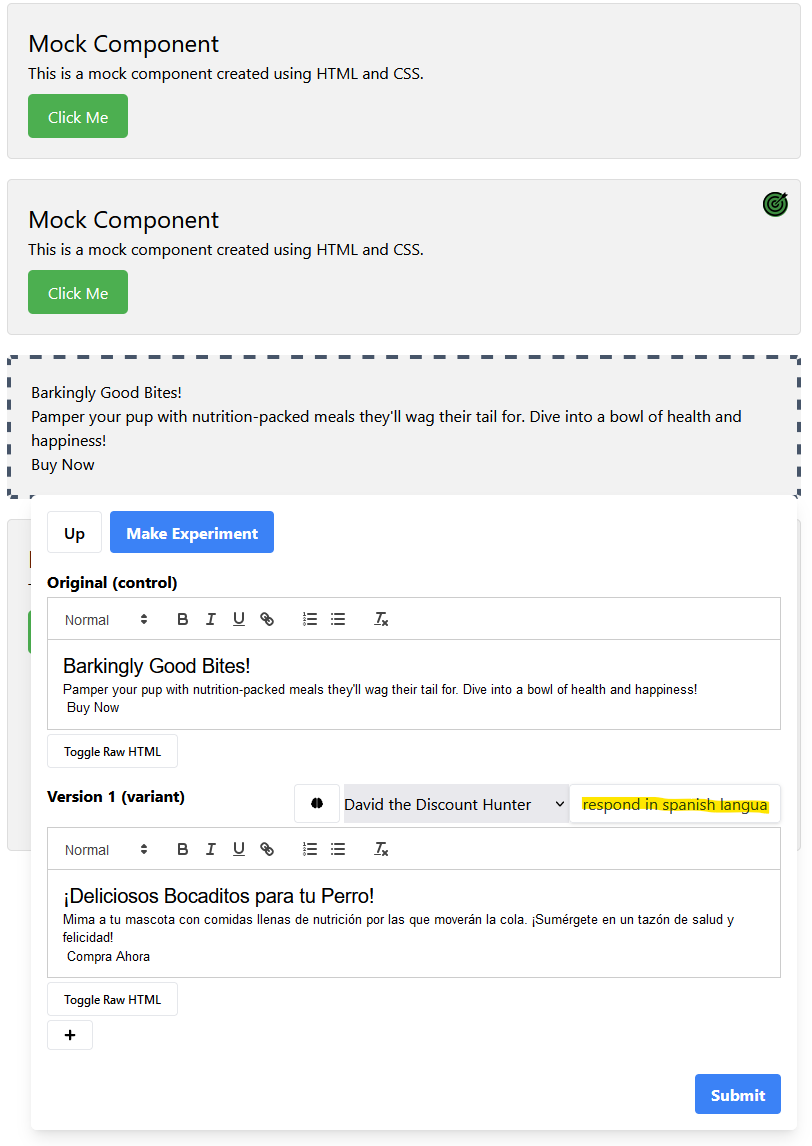Click bold icon in Original editor toolbar
This screenshot has width=812, height=1146.
click(183, 620)
